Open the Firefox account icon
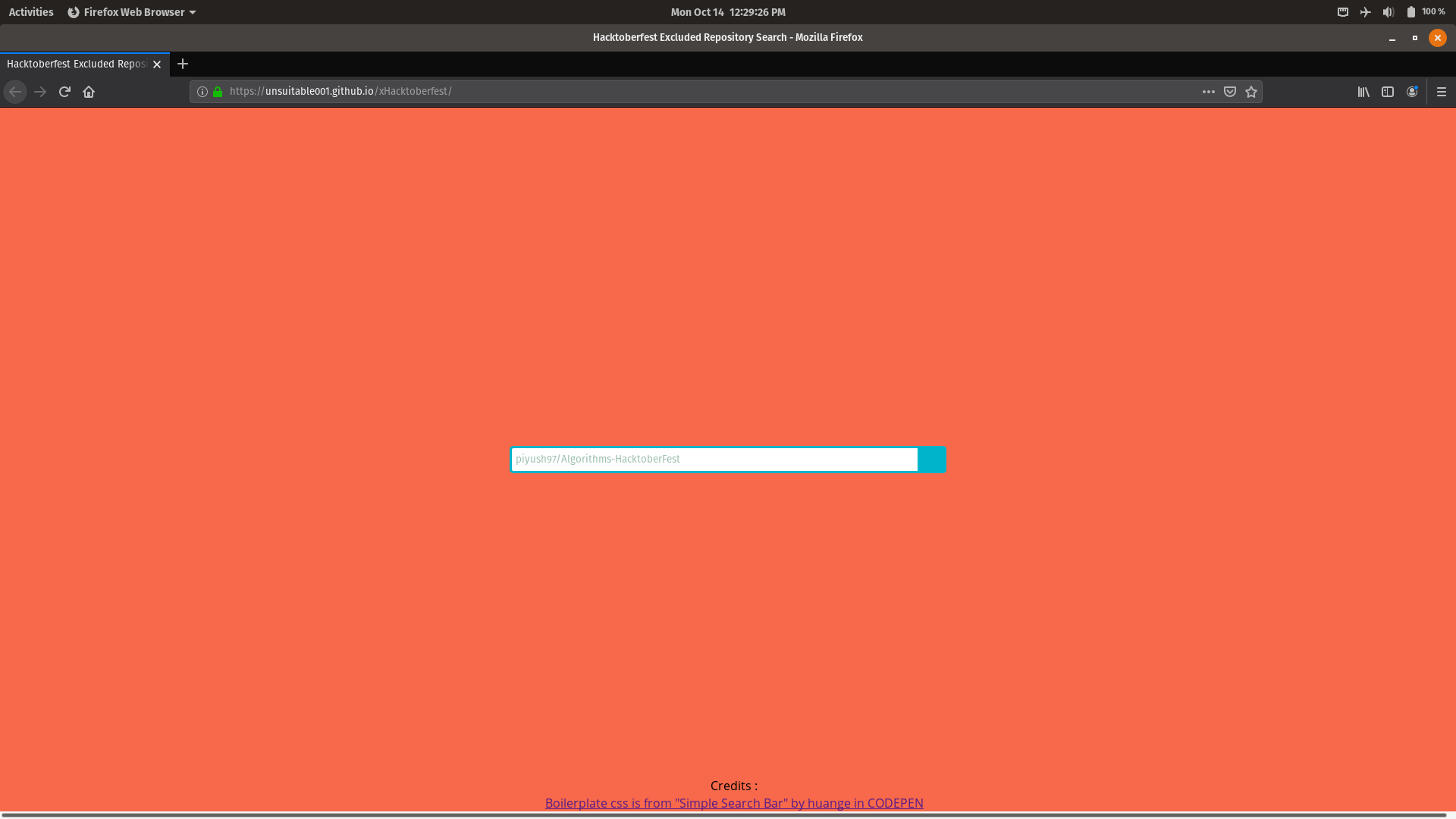The height and width of the screenshot is (819, 1456). pyautogui.click(x=1412, y=92)
